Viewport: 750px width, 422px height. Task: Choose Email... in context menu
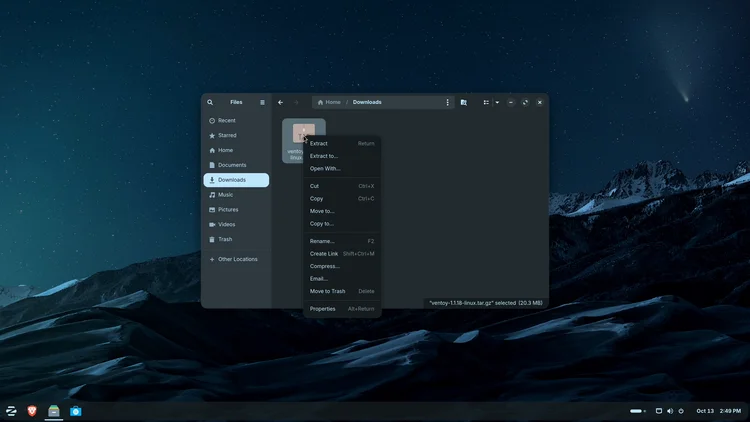point(342,278)
